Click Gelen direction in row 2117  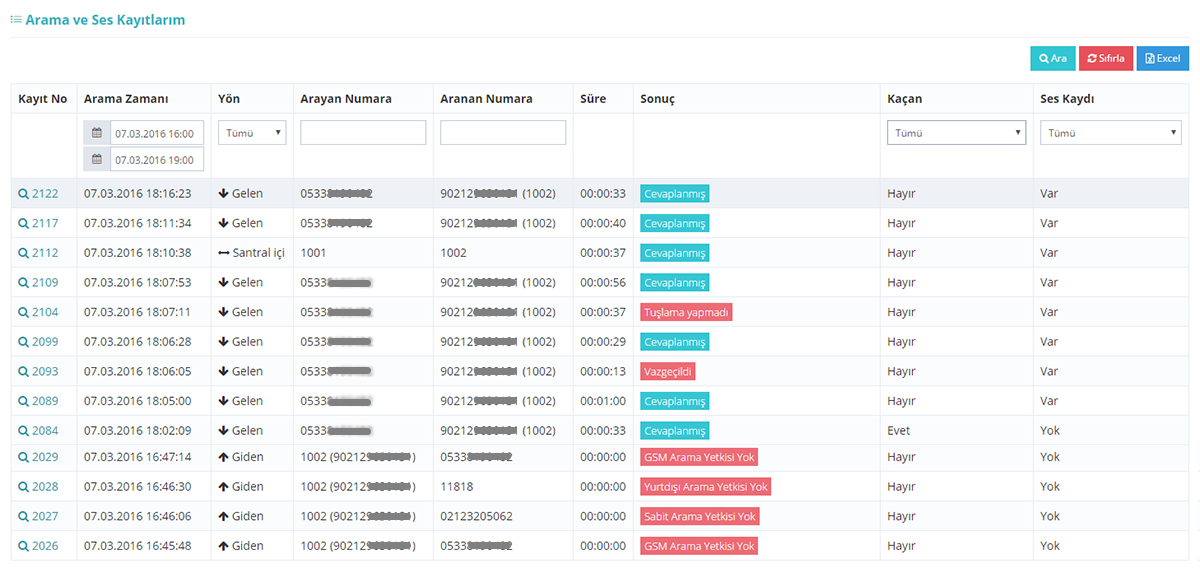coord(241,223)
